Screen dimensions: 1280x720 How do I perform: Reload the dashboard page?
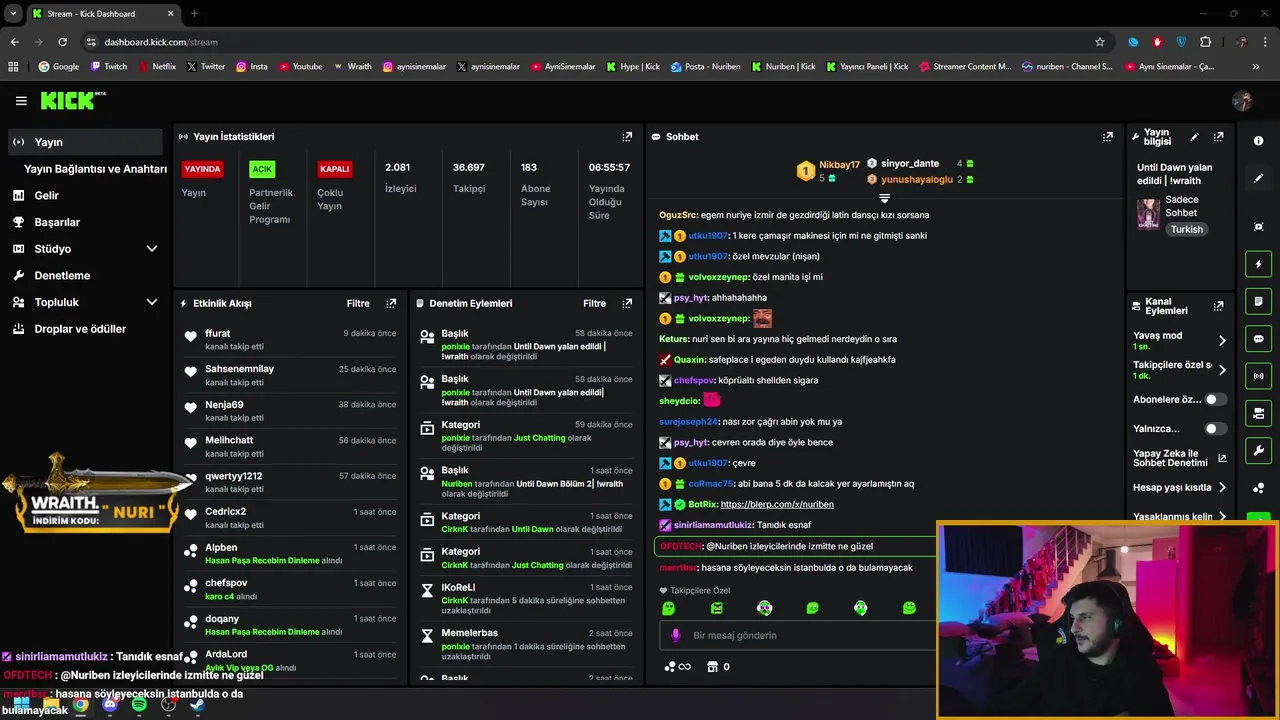point(62,42)
